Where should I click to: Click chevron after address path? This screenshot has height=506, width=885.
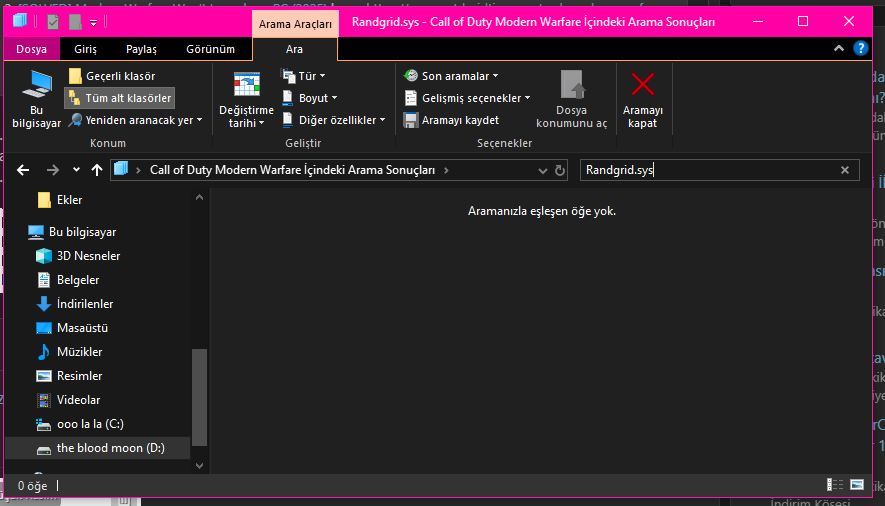[x=446, y=170]
